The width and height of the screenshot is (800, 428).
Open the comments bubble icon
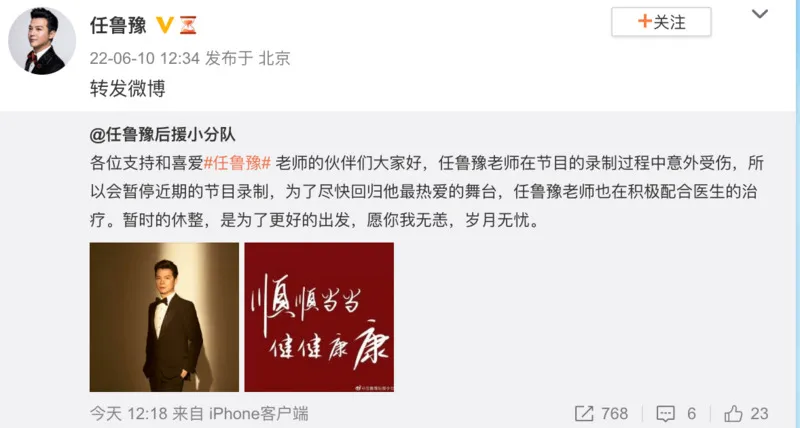pyautogui.click(x=665, y=413)
